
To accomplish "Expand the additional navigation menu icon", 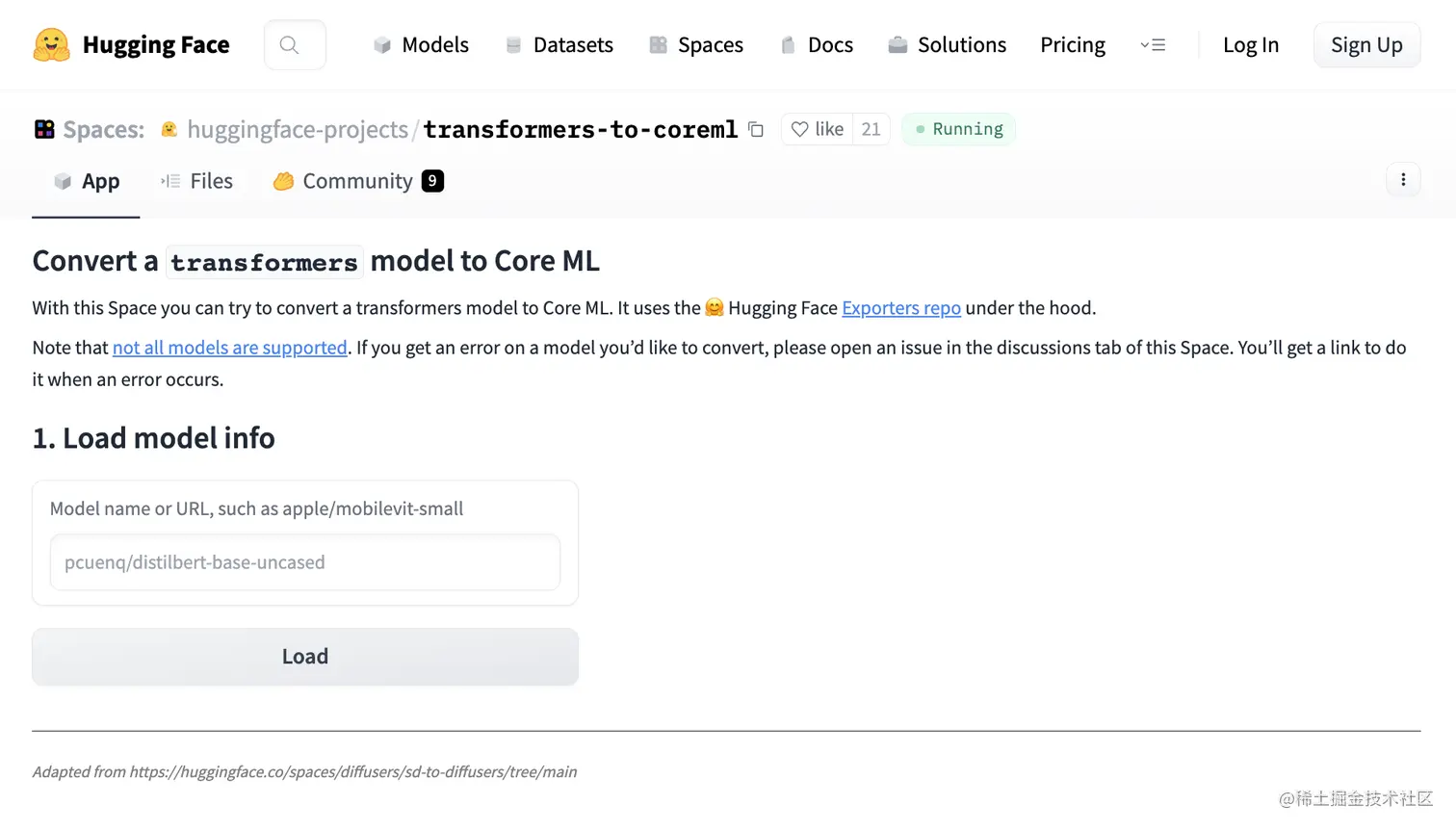I will (1152, 45).
